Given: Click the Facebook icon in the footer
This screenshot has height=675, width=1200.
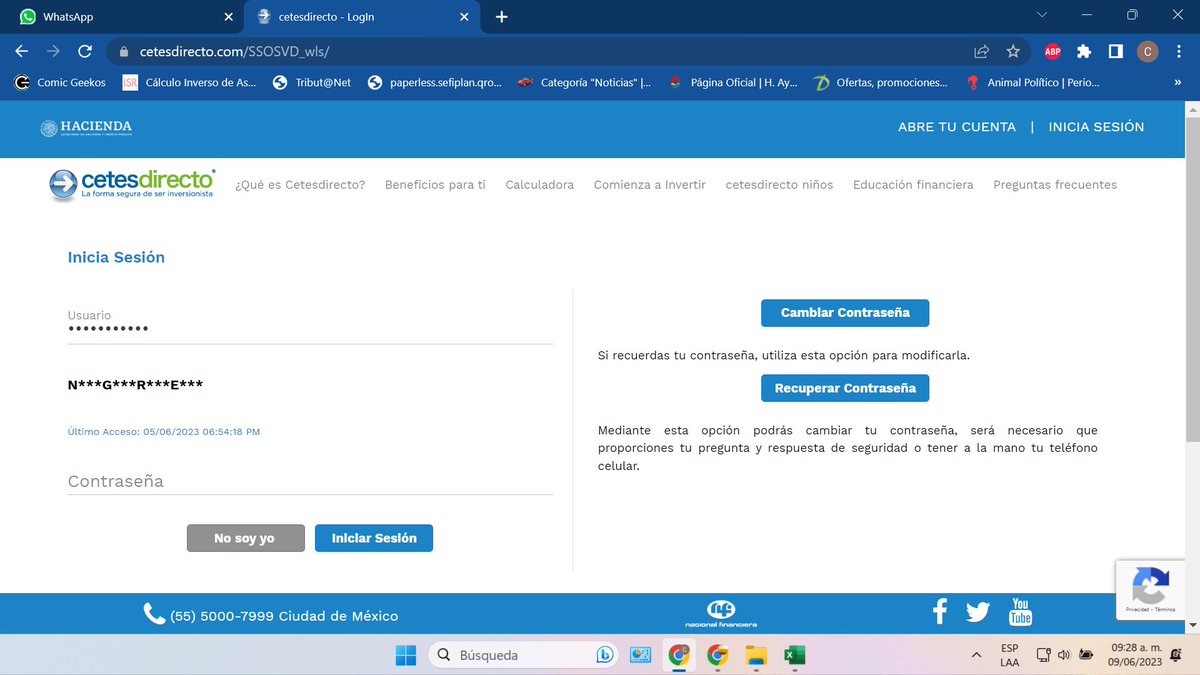Looking at the screenshot, I should [939, 612].
